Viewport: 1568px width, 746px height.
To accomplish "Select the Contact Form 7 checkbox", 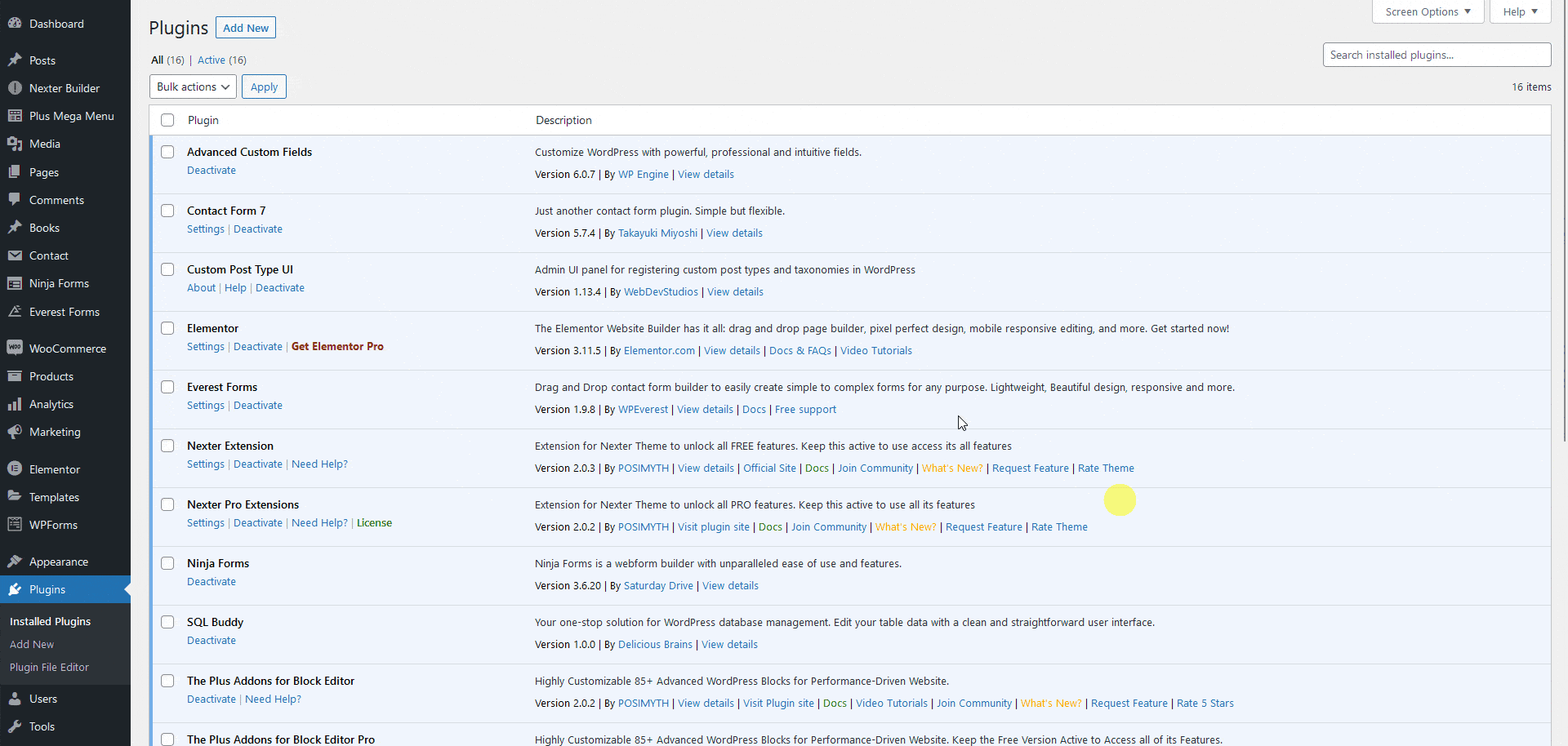I will point(167,211).
